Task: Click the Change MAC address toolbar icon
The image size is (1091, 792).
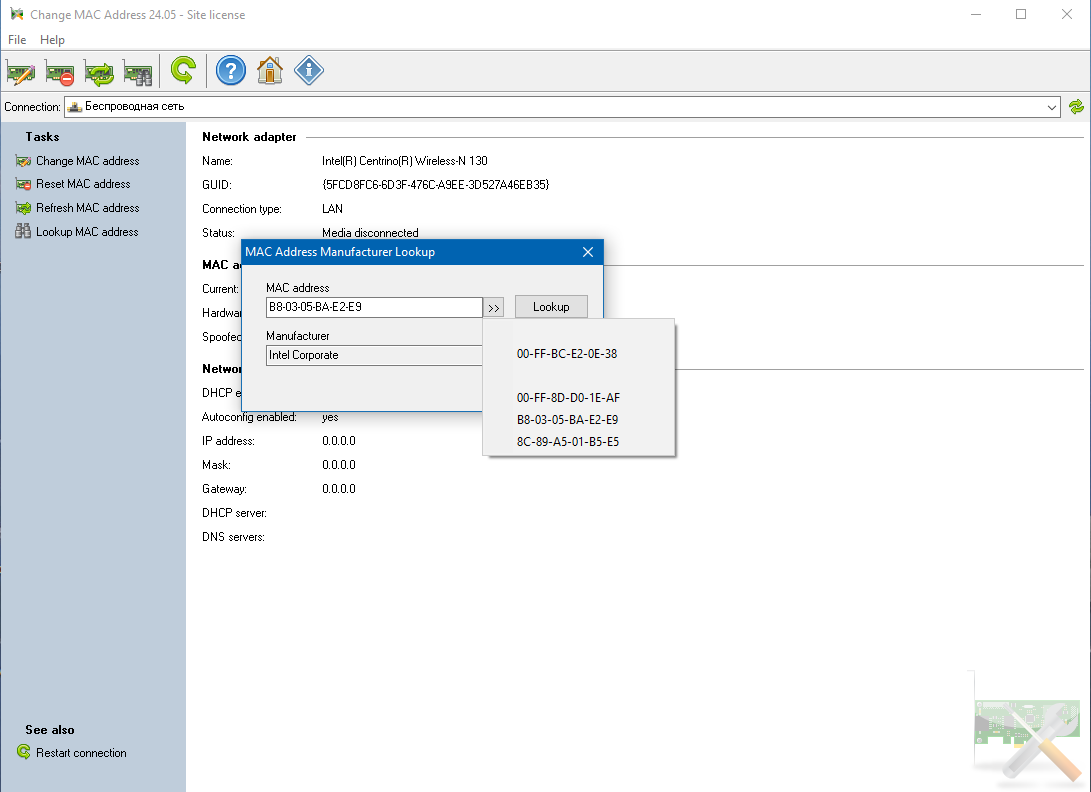Action: (21, 71)
